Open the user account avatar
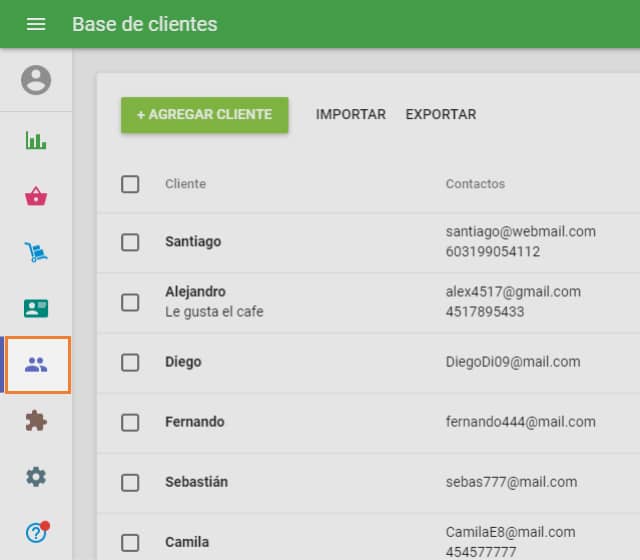640x560 pixels. (36, 80)
